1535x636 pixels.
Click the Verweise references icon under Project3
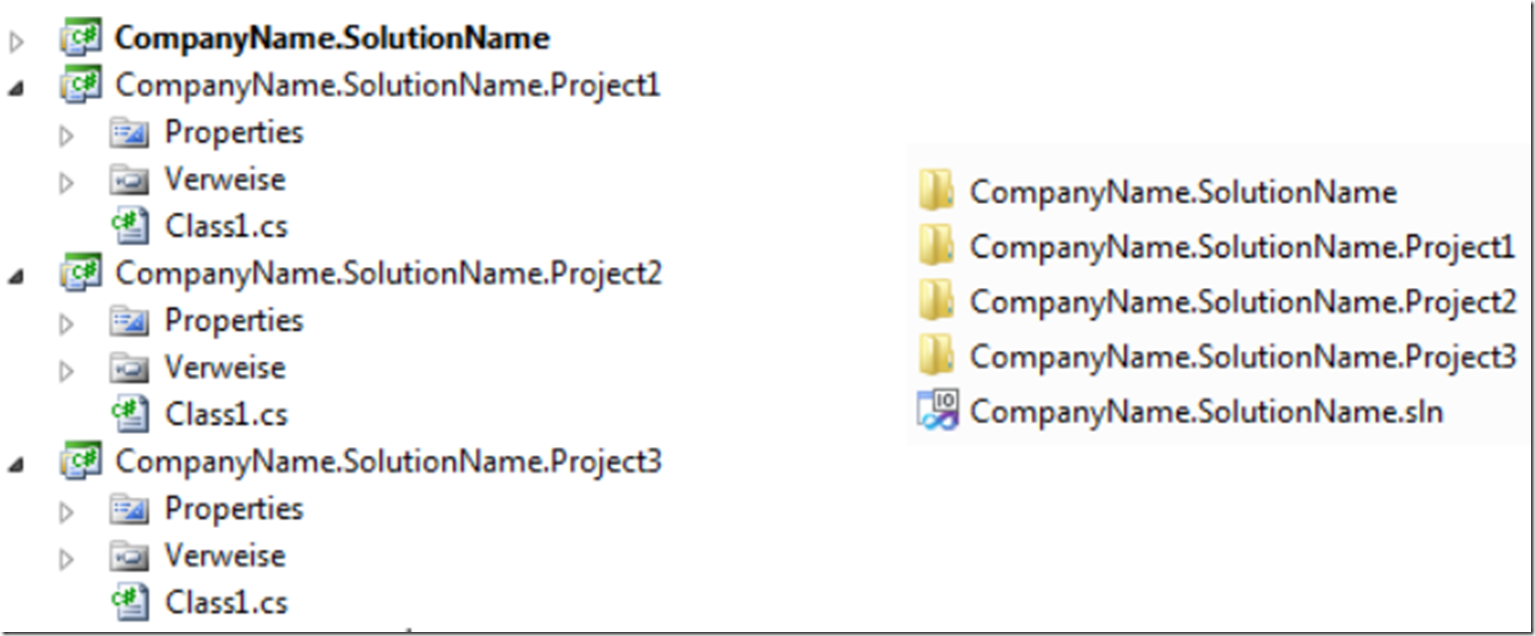click(x=129, y=556)
